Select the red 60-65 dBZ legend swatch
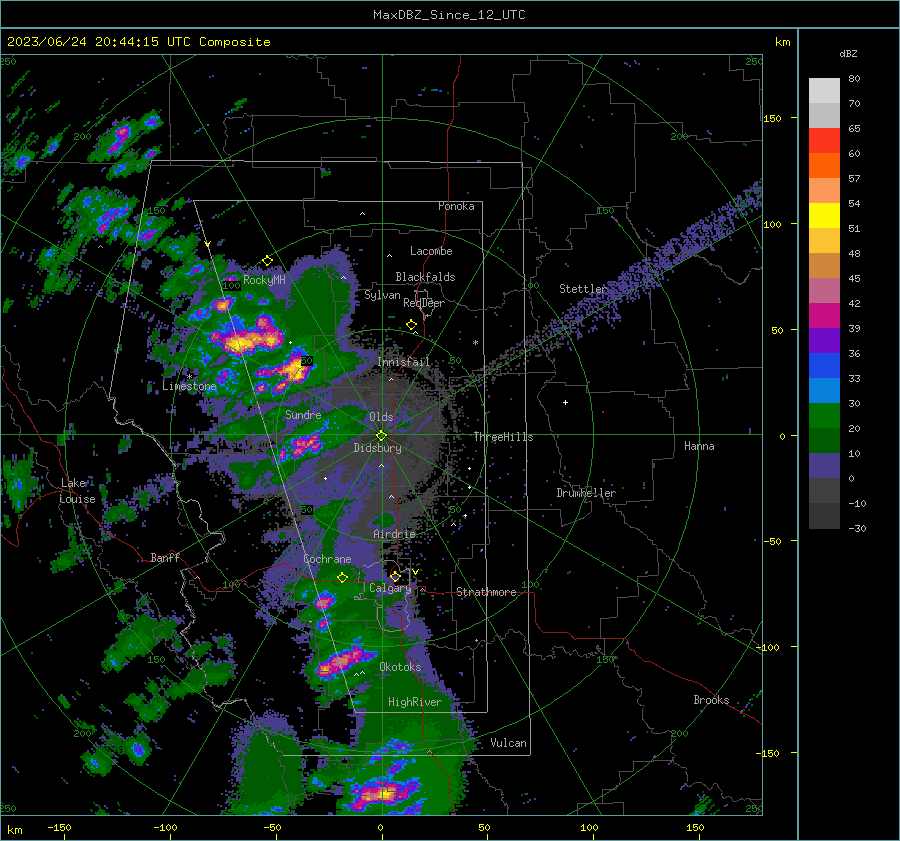Viewport: 900px width, 841px height. tap(824, 141)
